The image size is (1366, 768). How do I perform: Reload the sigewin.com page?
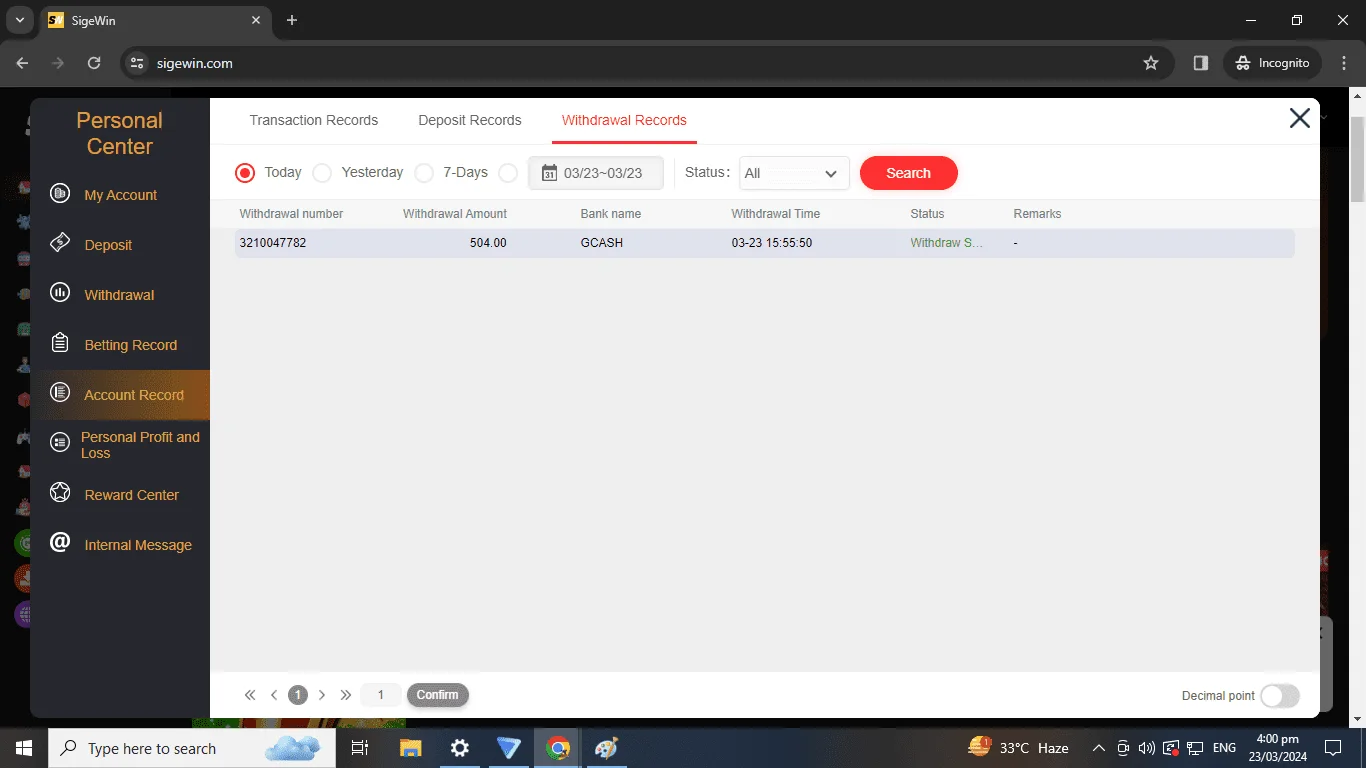94,63
